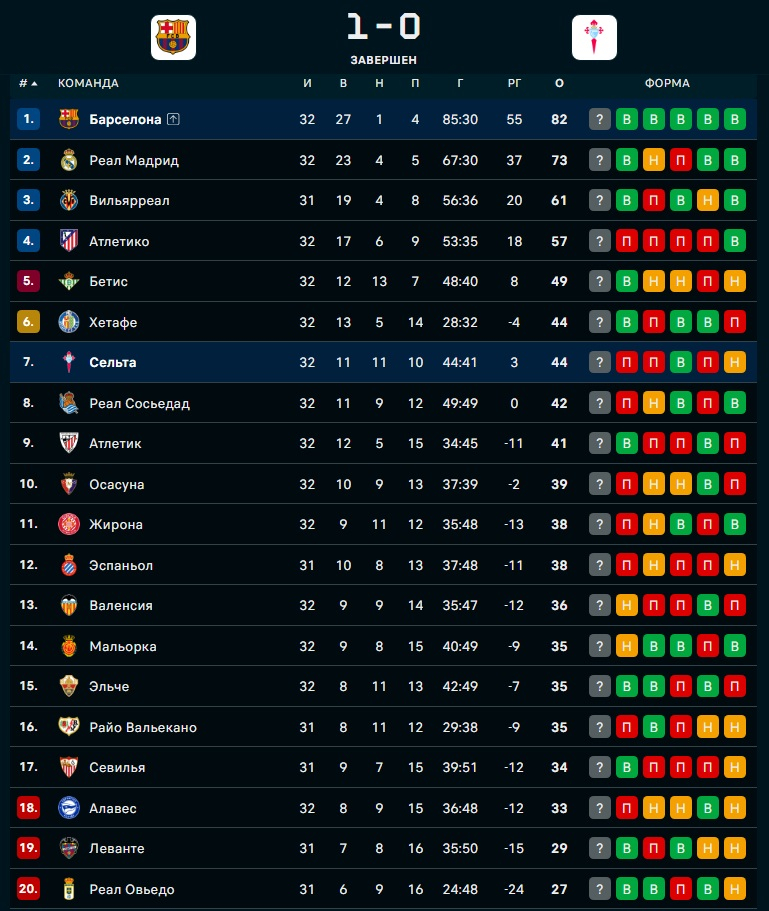769x911 pixels.
Task: Click the Celta Vigo crest in the match header
Action: tap(595, 37)
